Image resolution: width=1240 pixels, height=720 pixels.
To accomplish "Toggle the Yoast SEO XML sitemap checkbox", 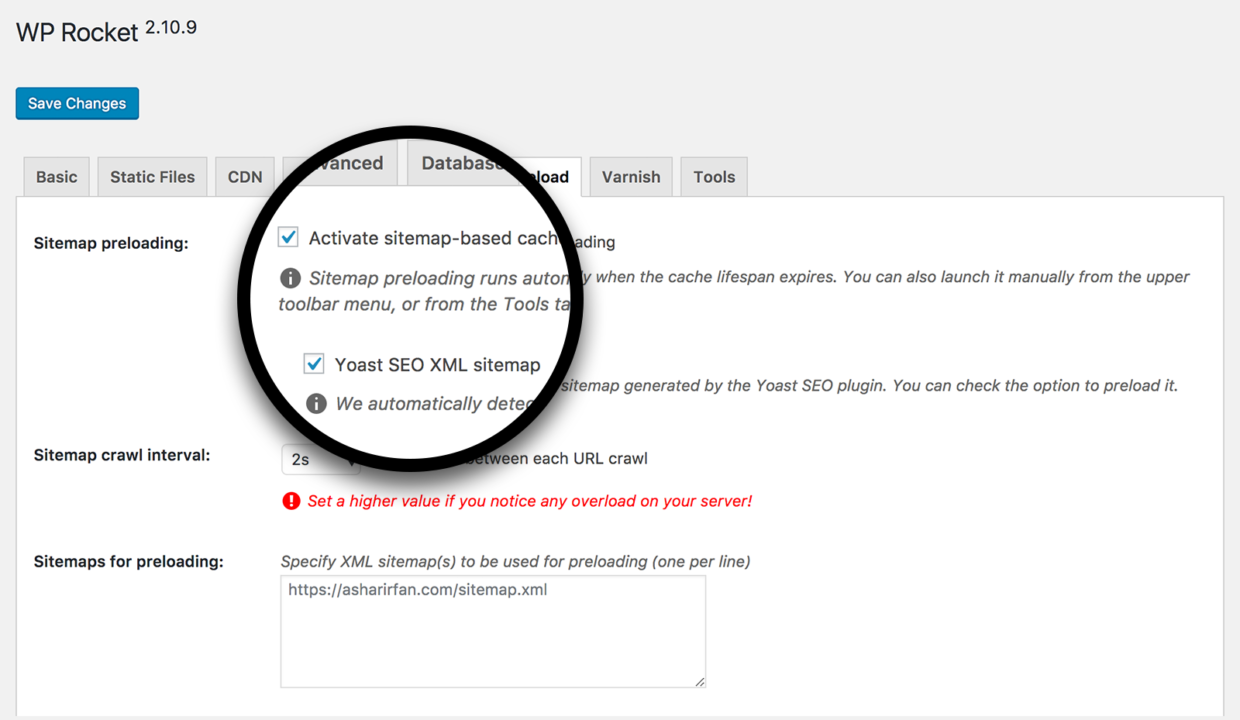I will tap(314, 364).
